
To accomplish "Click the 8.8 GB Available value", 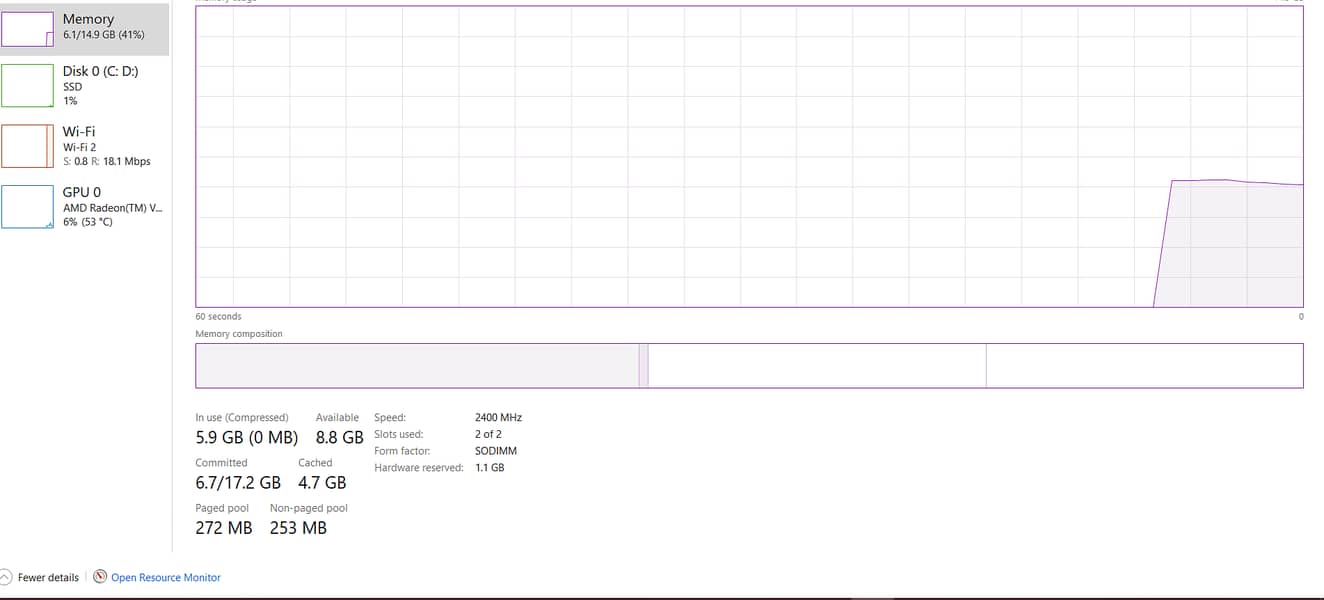I will [339, 437].
